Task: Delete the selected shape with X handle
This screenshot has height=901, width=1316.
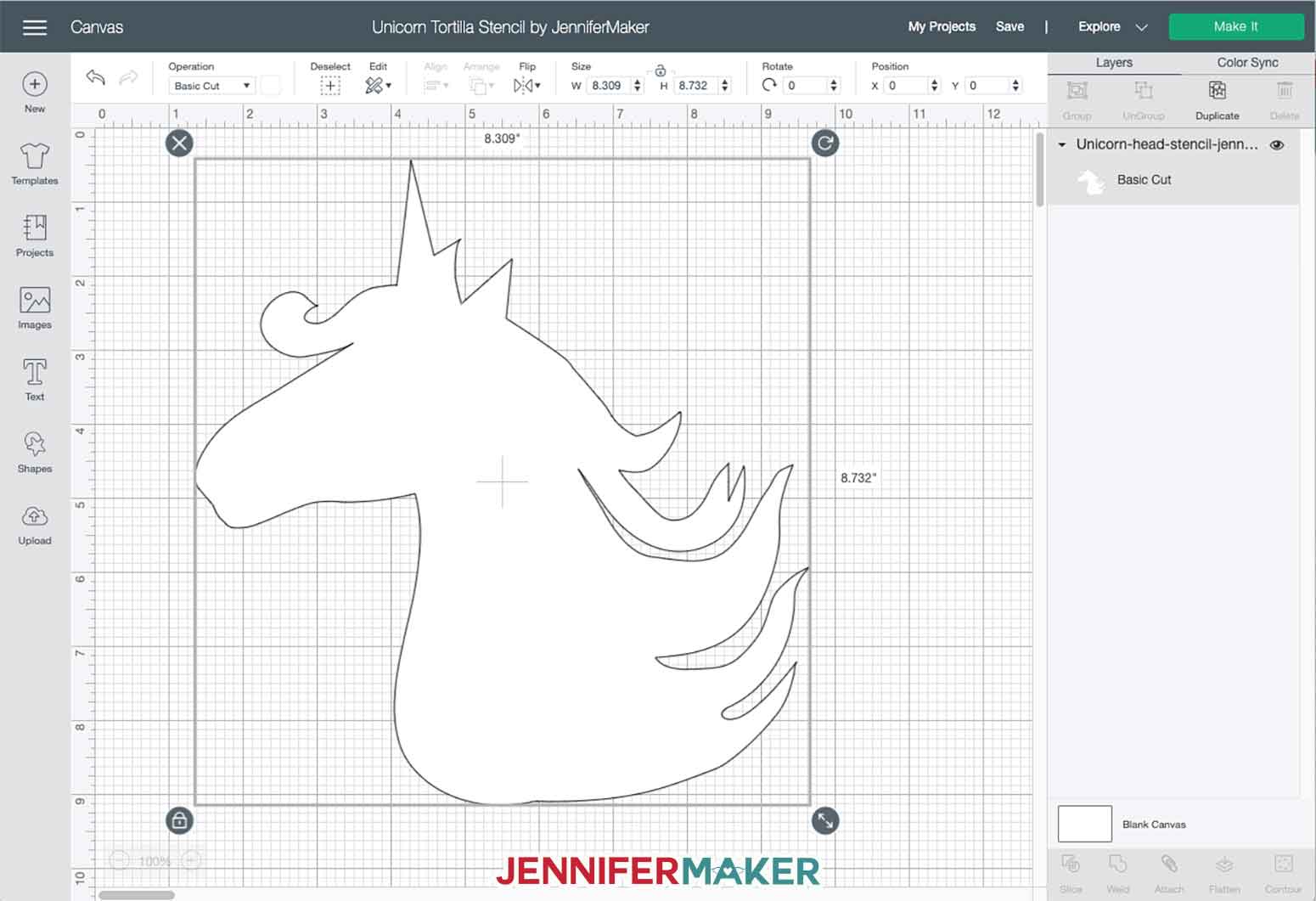Action: coord(179,143)
